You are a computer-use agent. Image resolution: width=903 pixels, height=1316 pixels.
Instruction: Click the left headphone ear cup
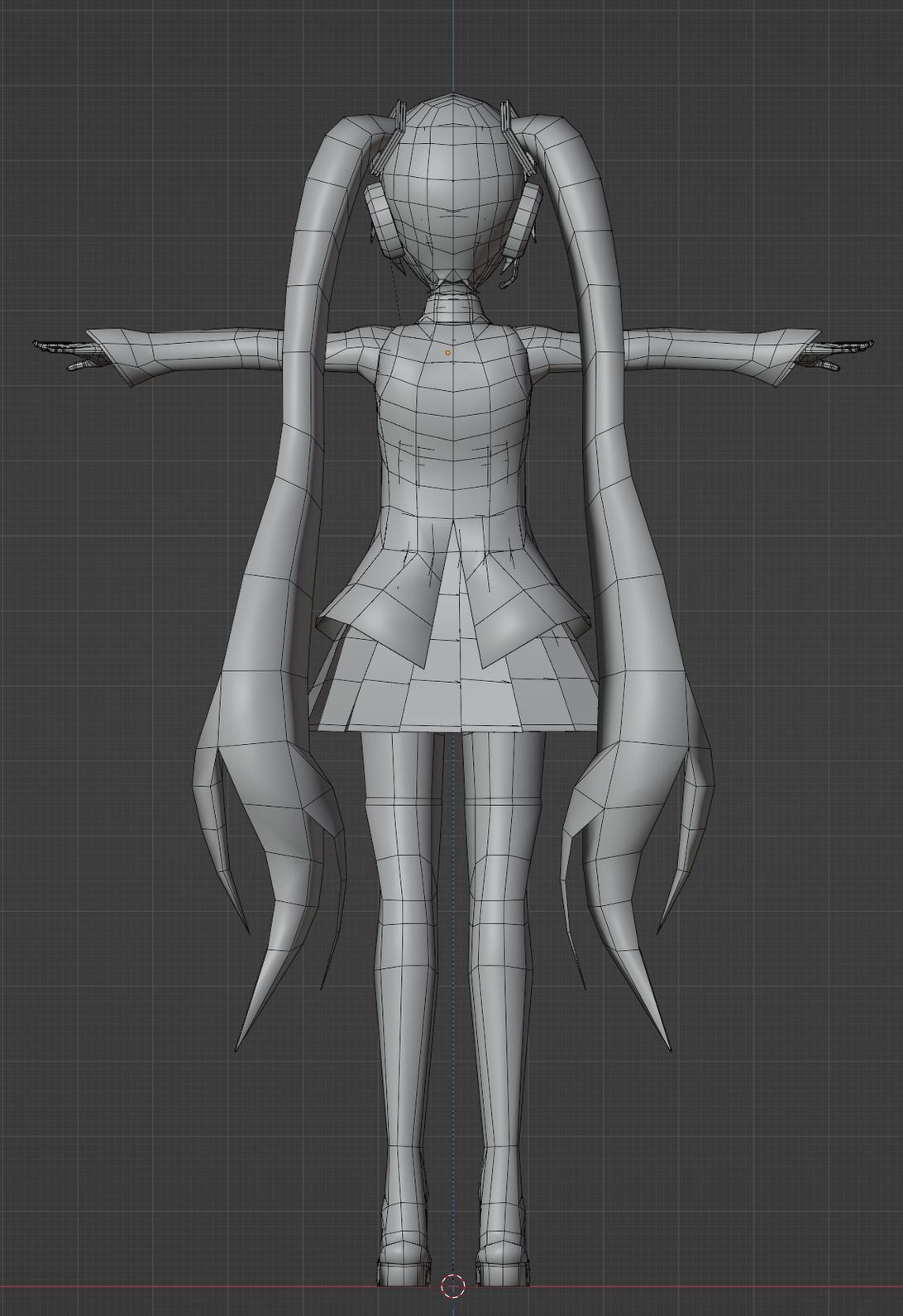384,220
